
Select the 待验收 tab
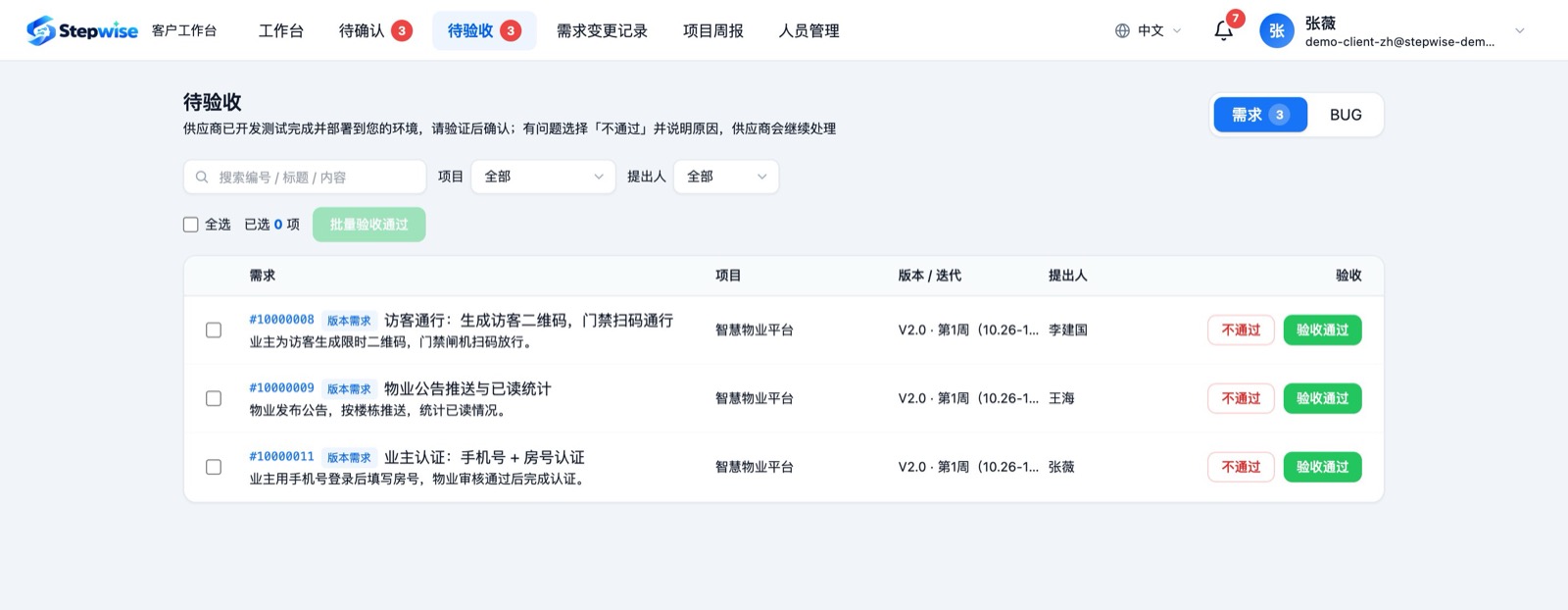tap(484, 30)
